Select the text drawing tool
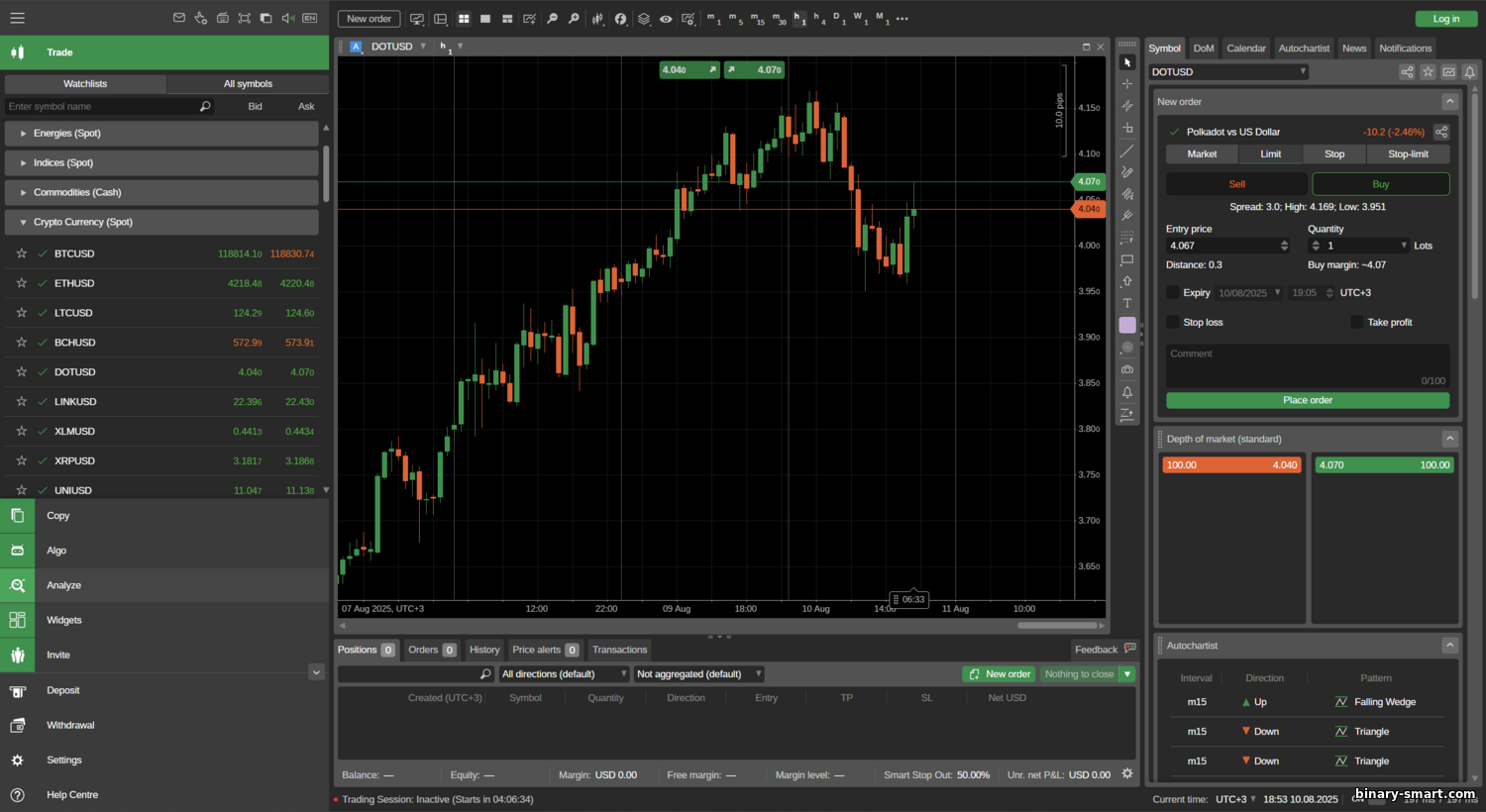The height and width of the screenshot is (812, 1486). (x=1127, y=303)
